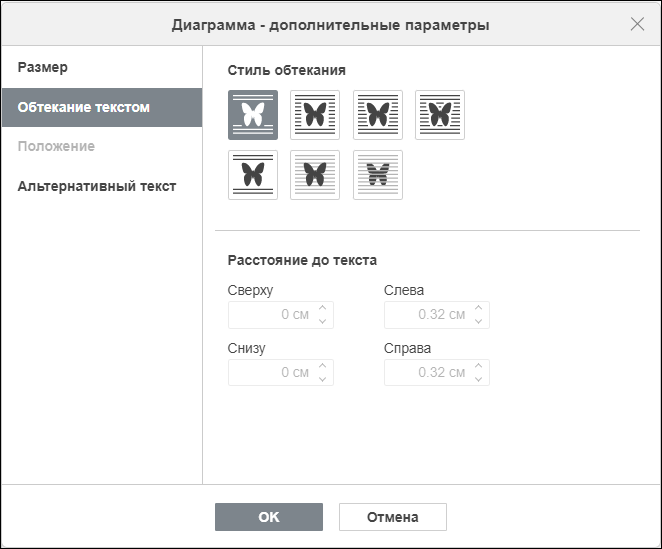Open the Размер section
The height and width of the screenshot is (549, 662).
[102, 67]
